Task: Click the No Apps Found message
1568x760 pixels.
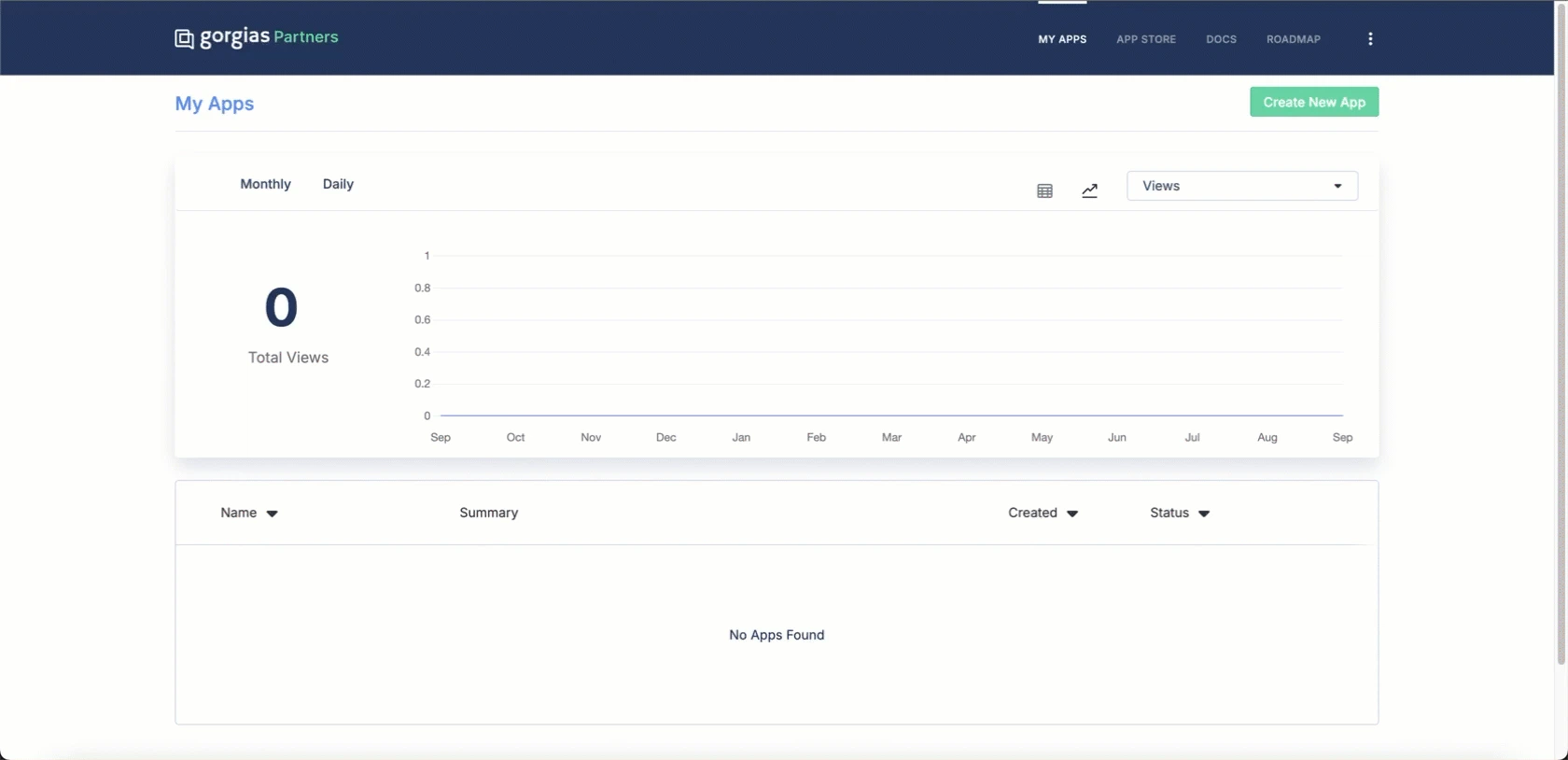Action: (777, 635)
